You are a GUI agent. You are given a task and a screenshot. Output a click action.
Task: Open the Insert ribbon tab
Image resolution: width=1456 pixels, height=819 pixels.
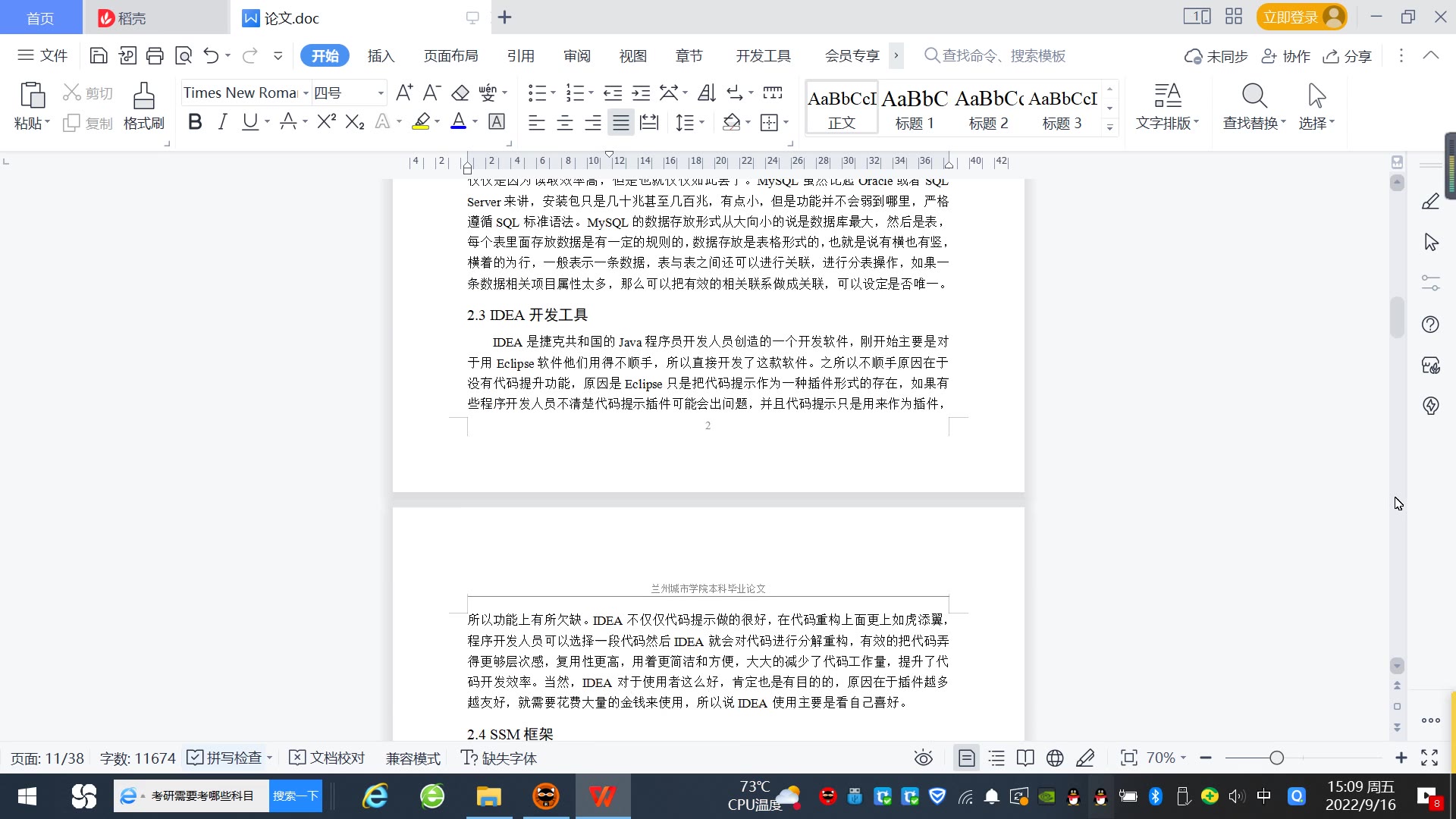(381, 55)
